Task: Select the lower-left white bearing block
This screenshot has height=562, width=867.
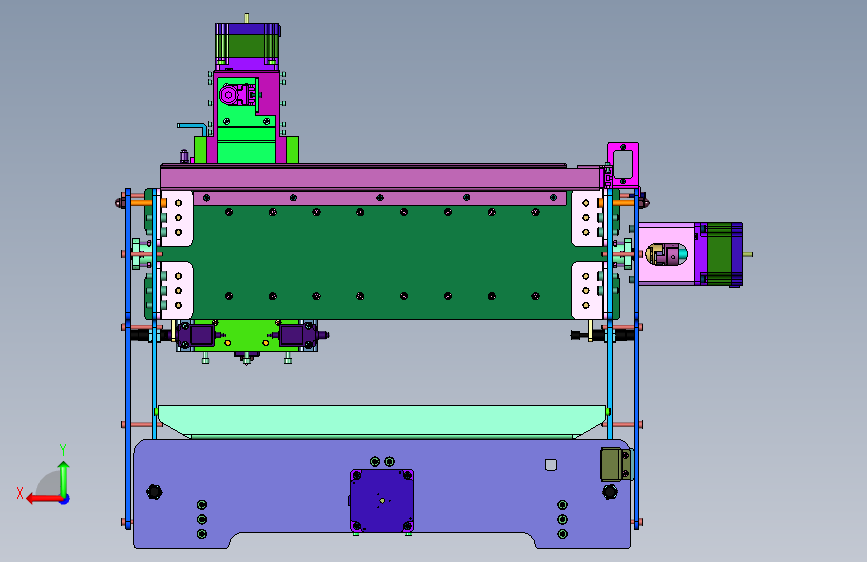Action: [177, 290]
